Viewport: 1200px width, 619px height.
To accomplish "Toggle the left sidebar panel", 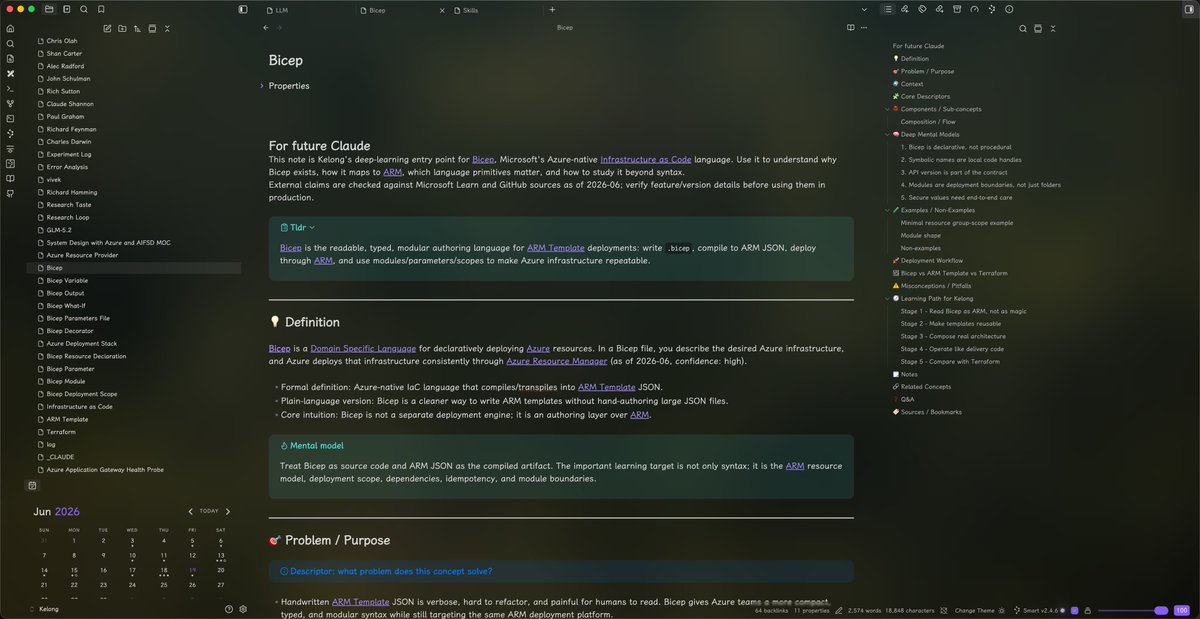I will 243,9.
